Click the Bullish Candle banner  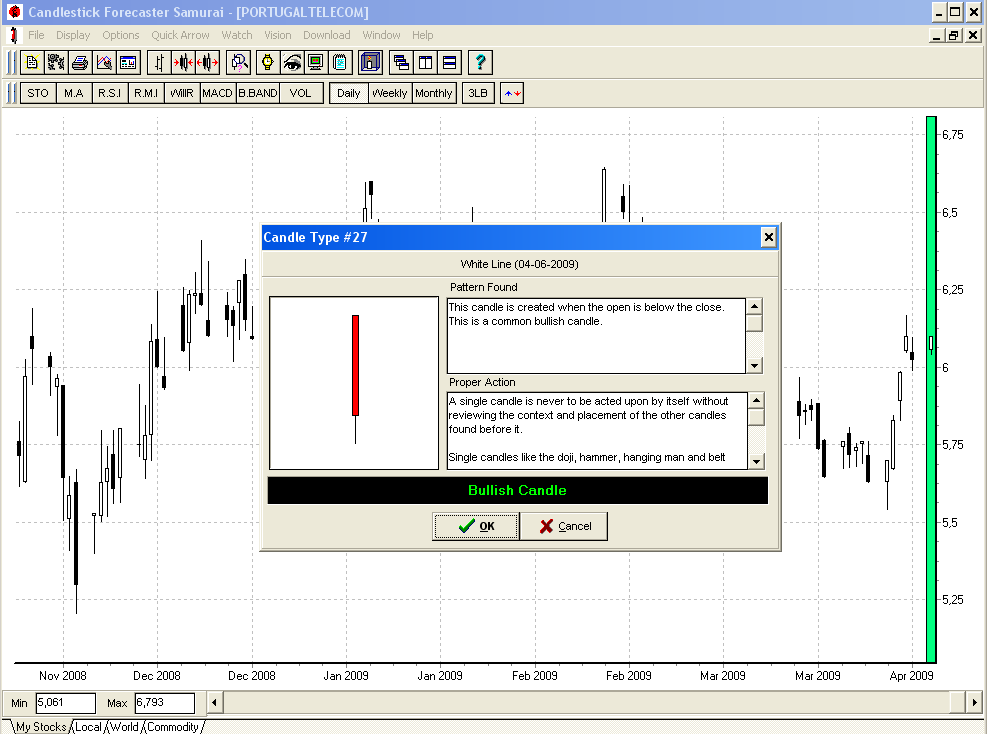[x=517, y=490]
